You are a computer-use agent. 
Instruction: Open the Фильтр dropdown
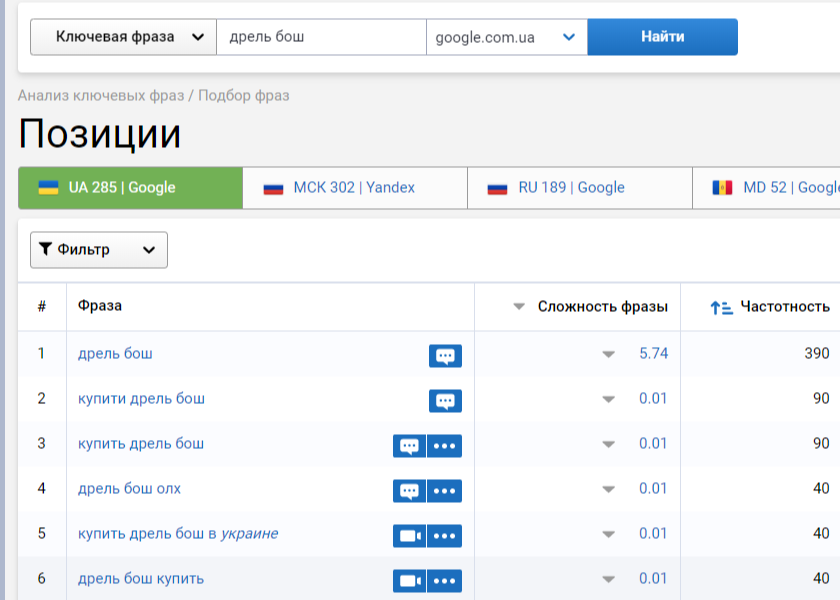click(x=98, y=250)
